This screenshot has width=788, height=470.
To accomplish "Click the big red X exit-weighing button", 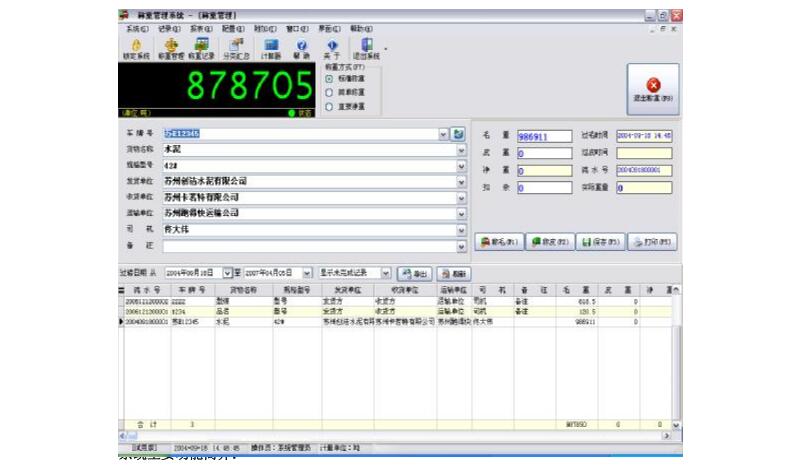I will 653,89.
